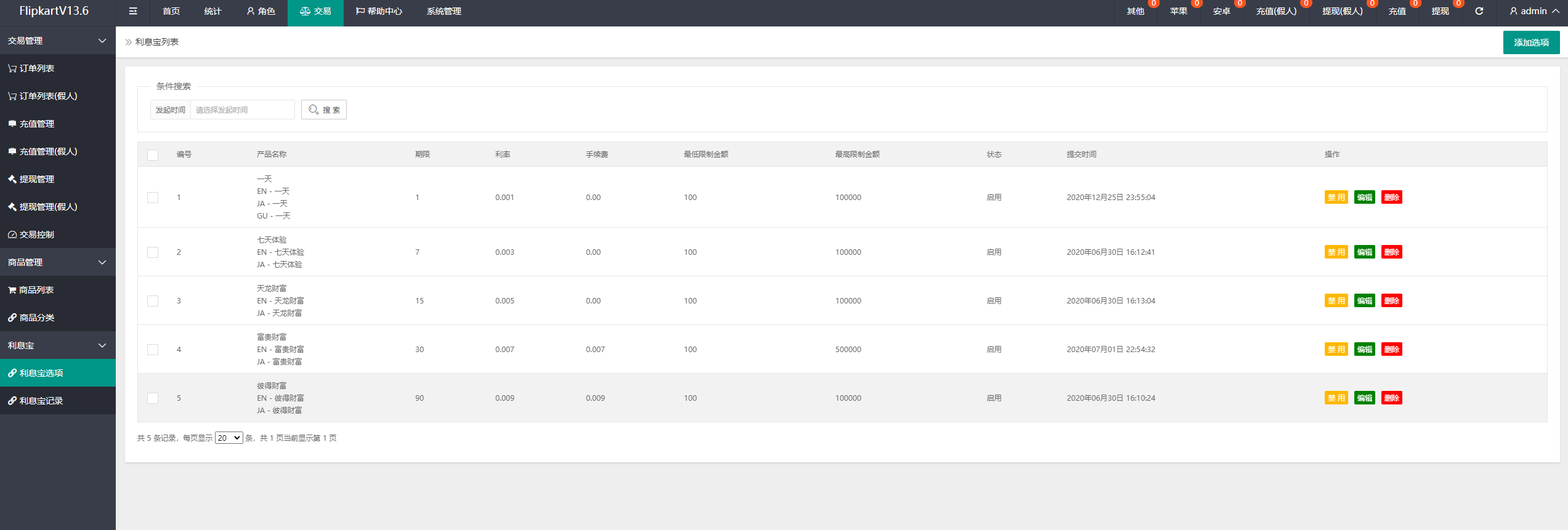
Task: Click 充值(假人) notification item
Action: pyautogui.click(x=1276, y=11)
